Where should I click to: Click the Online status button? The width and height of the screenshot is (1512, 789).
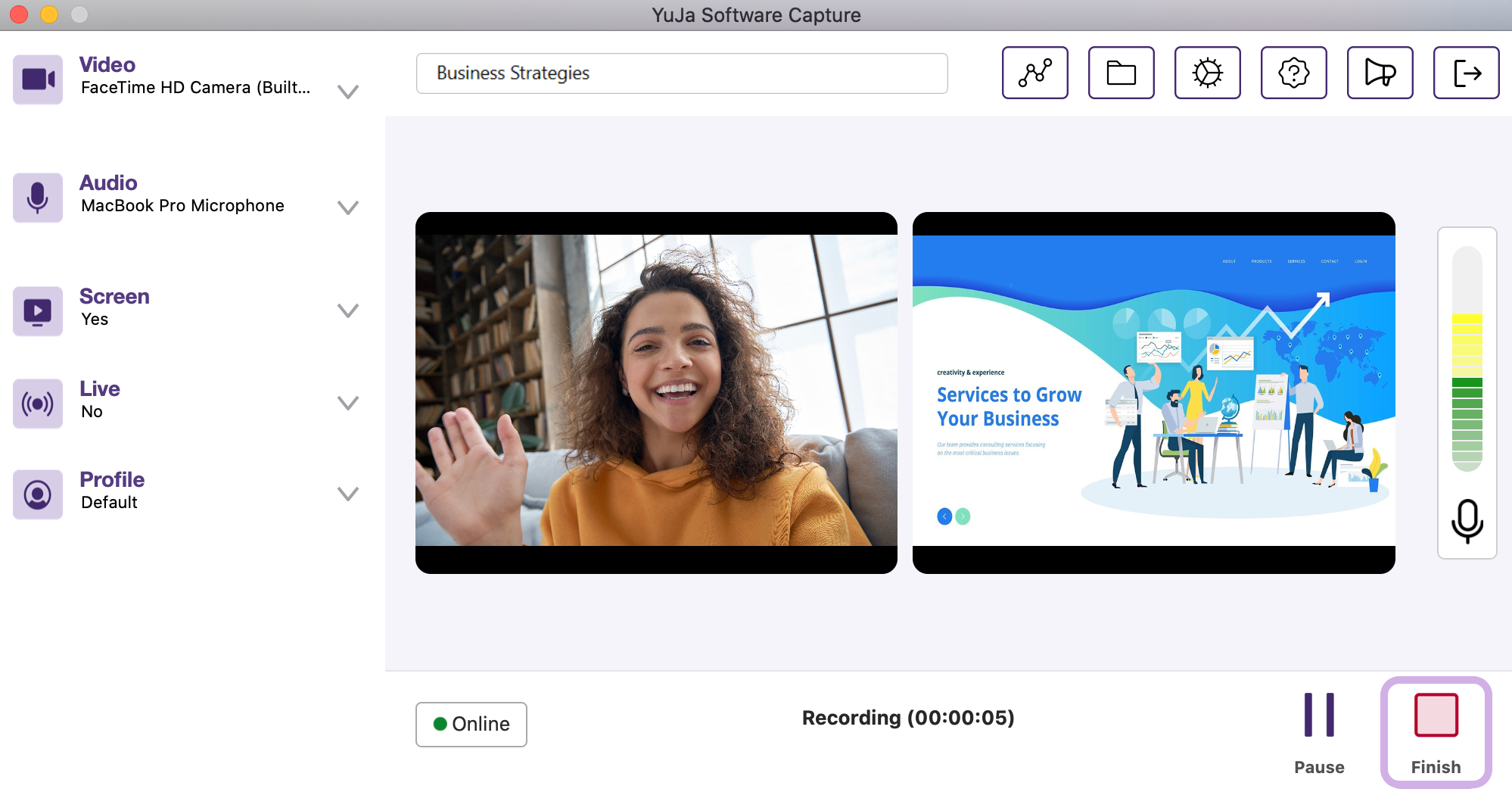tap(471, 724)
